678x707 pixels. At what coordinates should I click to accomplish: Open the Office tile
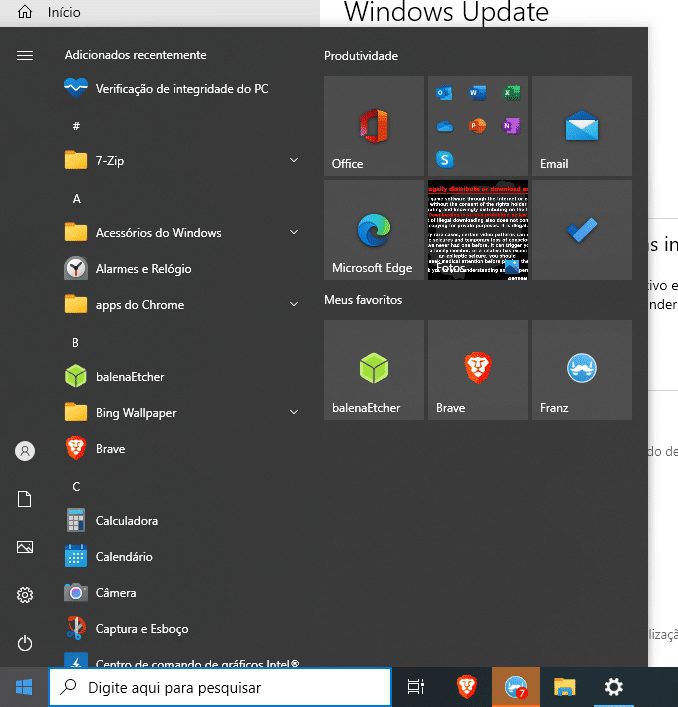[x=374, y=126]
